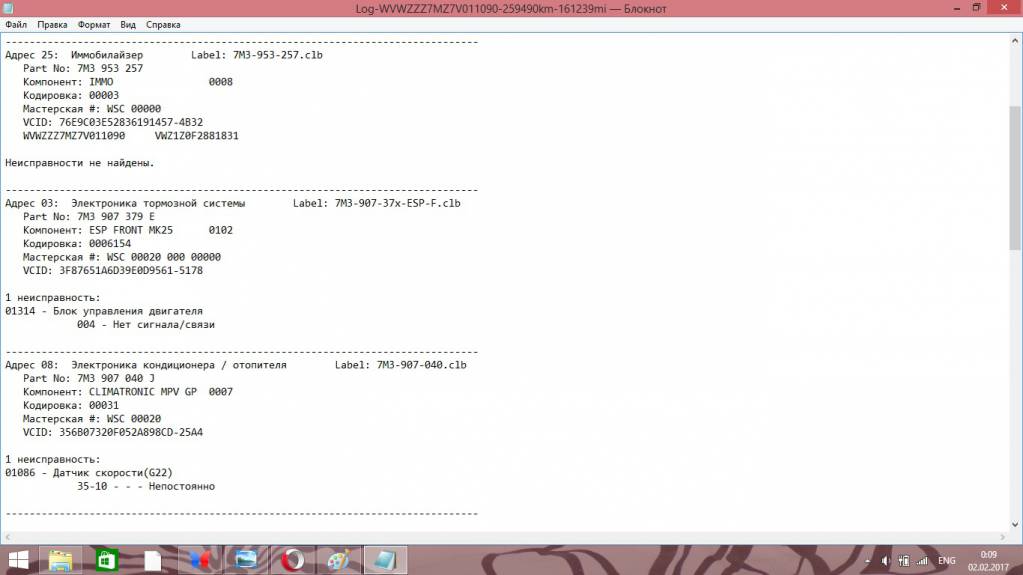Open the Paint app in the taskbar
The width and height of the screenshot is (1023, 575).
point(337,560)
